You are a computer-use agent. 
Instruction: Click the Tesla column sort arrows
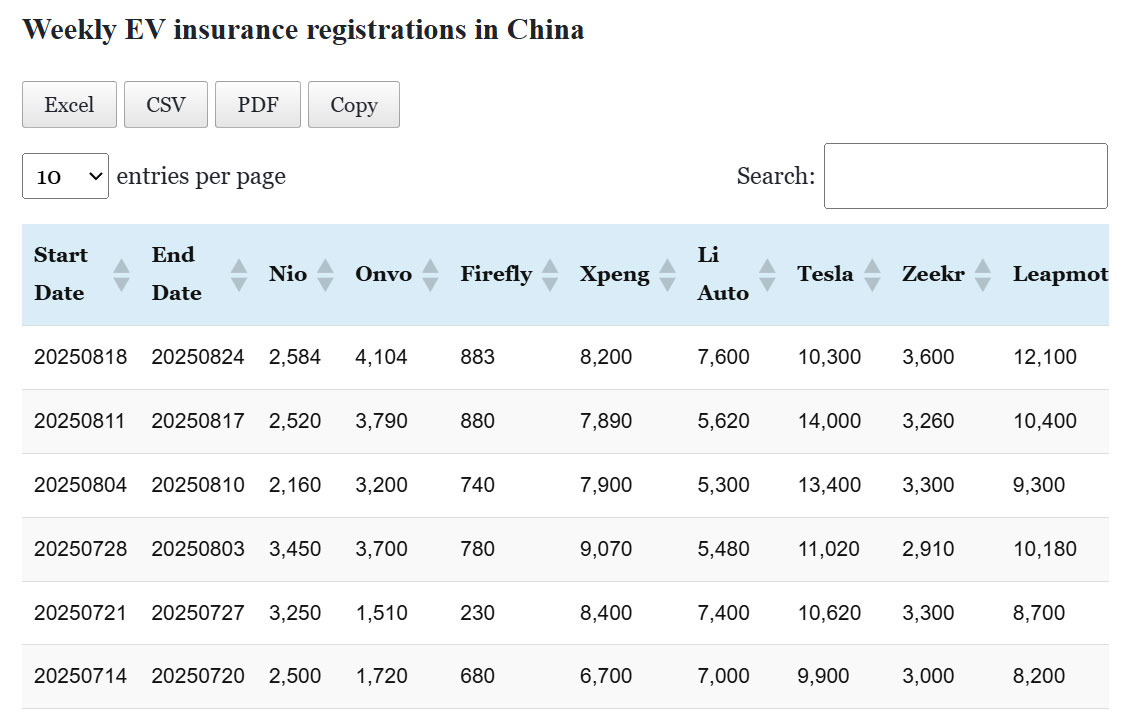(x=872, y=275)
